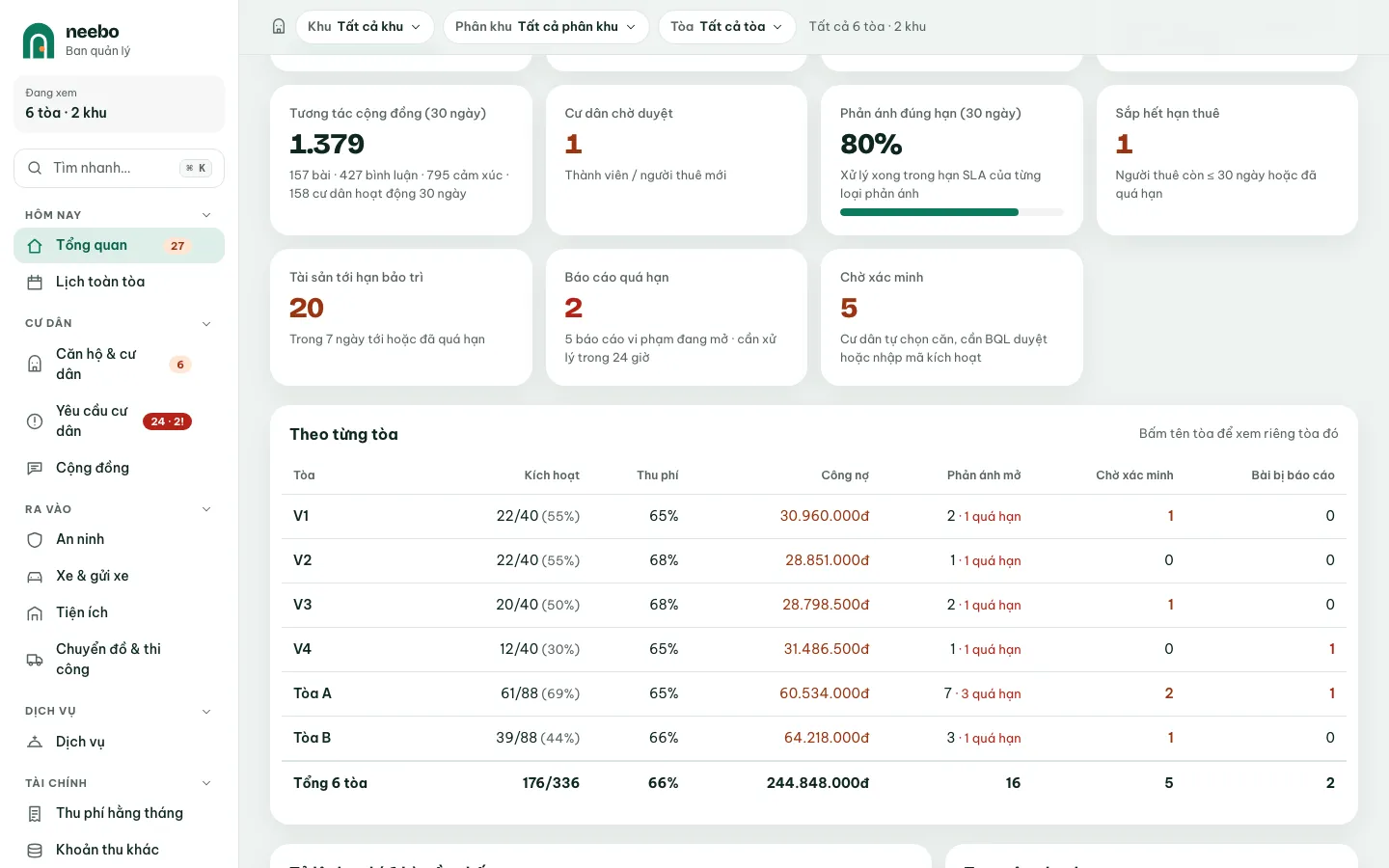Click the Xe & gửi xe car icon
The width and height of the screenshot is (1389, 868).
pyautogui.click(x=35, y=577)
